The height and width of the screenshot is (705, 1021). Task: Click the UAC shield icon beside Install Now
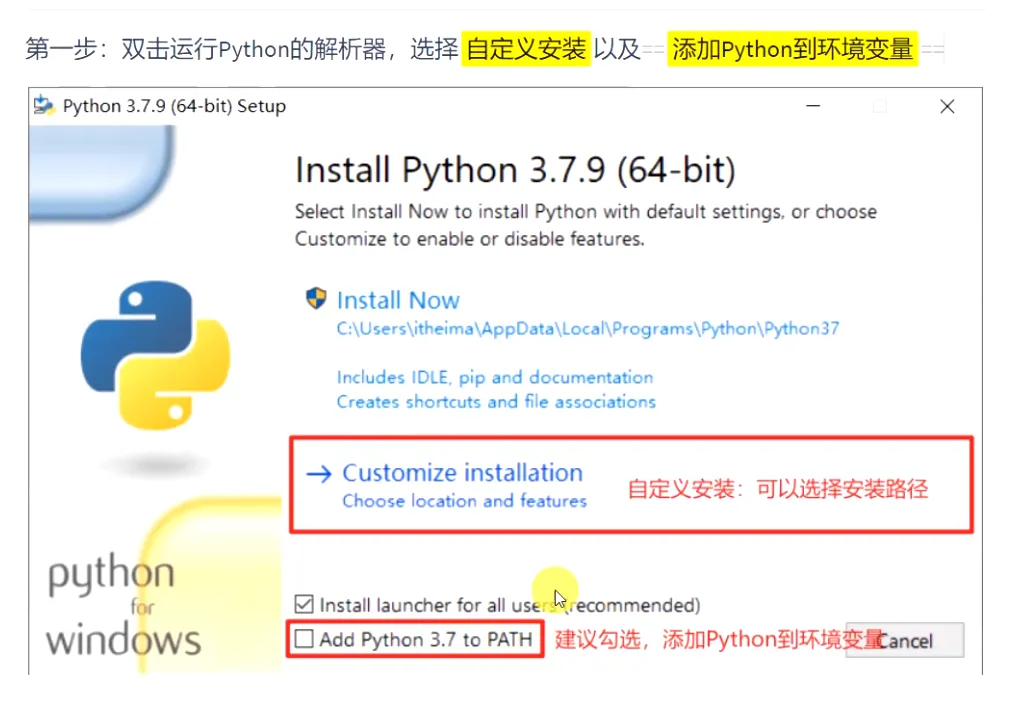pyautogui.click(x=316, y=299)
